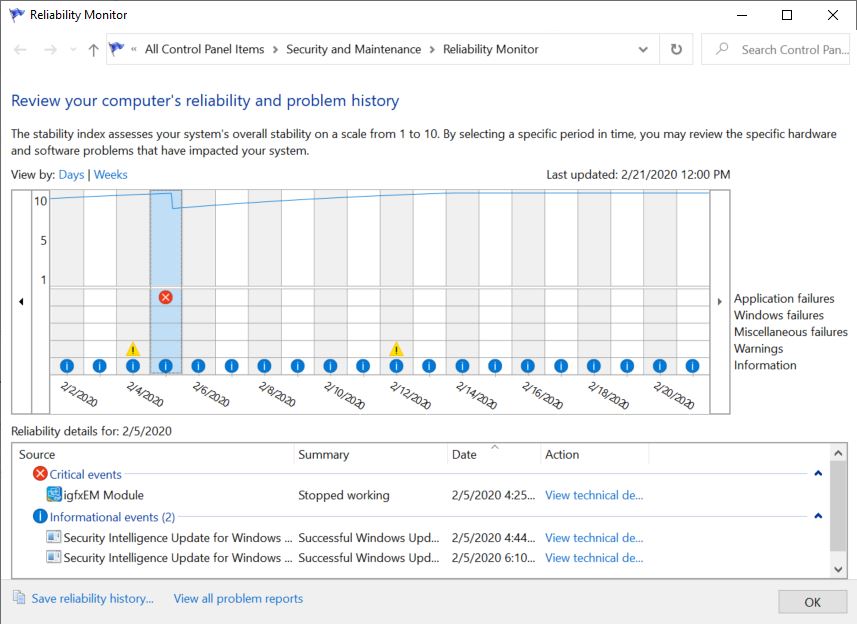This screenshot has width=857, height=624.
Task: Click the details list scroll-down arrow
Action: pos(838,569)
